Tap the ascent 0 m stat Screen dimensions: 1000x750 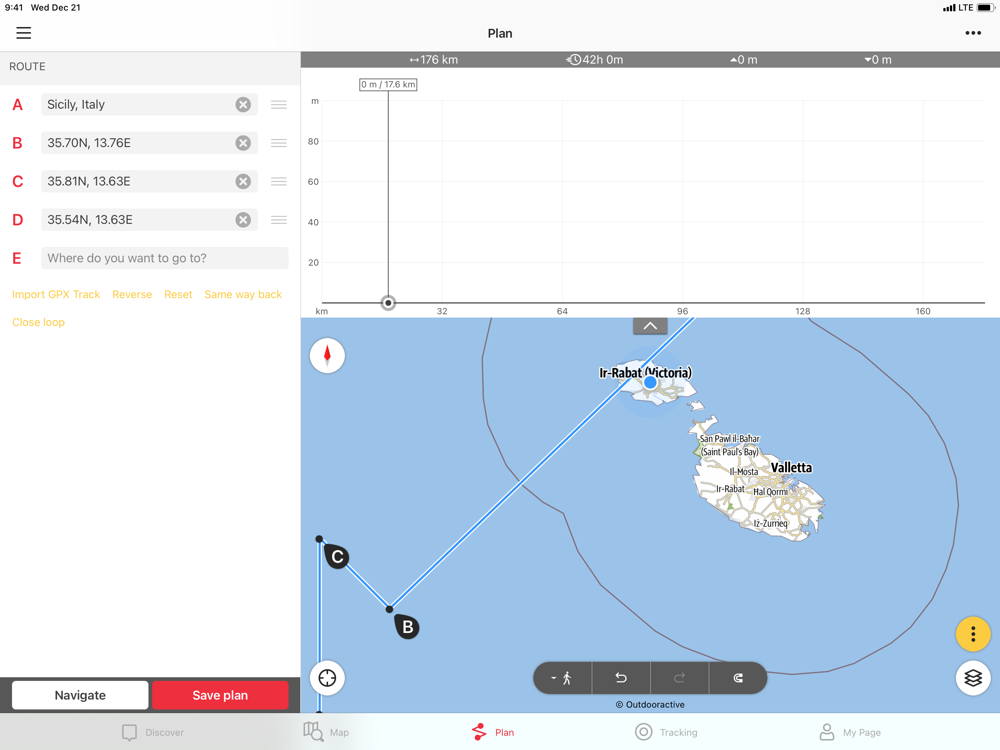(x=744, y=60)
